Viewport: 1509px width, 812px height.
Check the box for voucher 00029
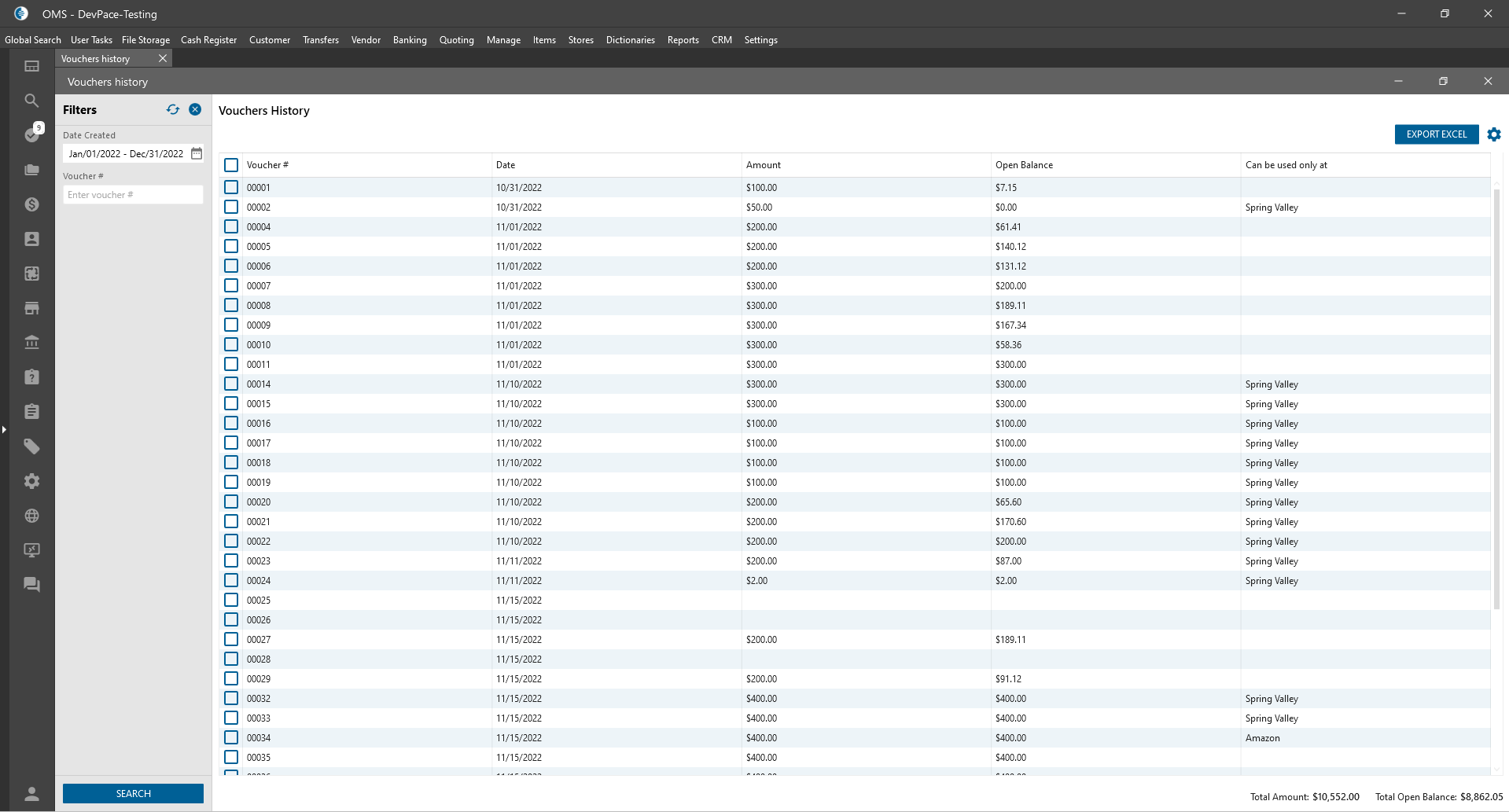[231, 678]
